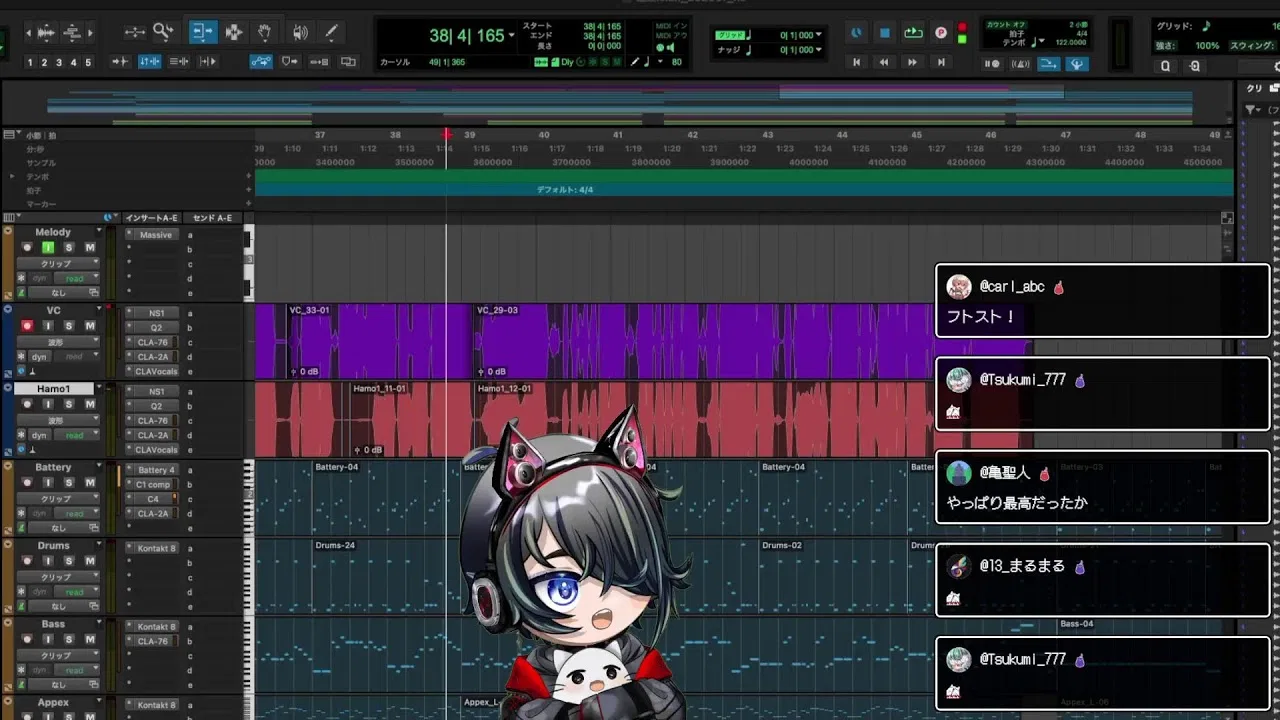Start playback with the Play button
Image resolution: width=1280 pixels, height=720 pixels.
point(913,33)
